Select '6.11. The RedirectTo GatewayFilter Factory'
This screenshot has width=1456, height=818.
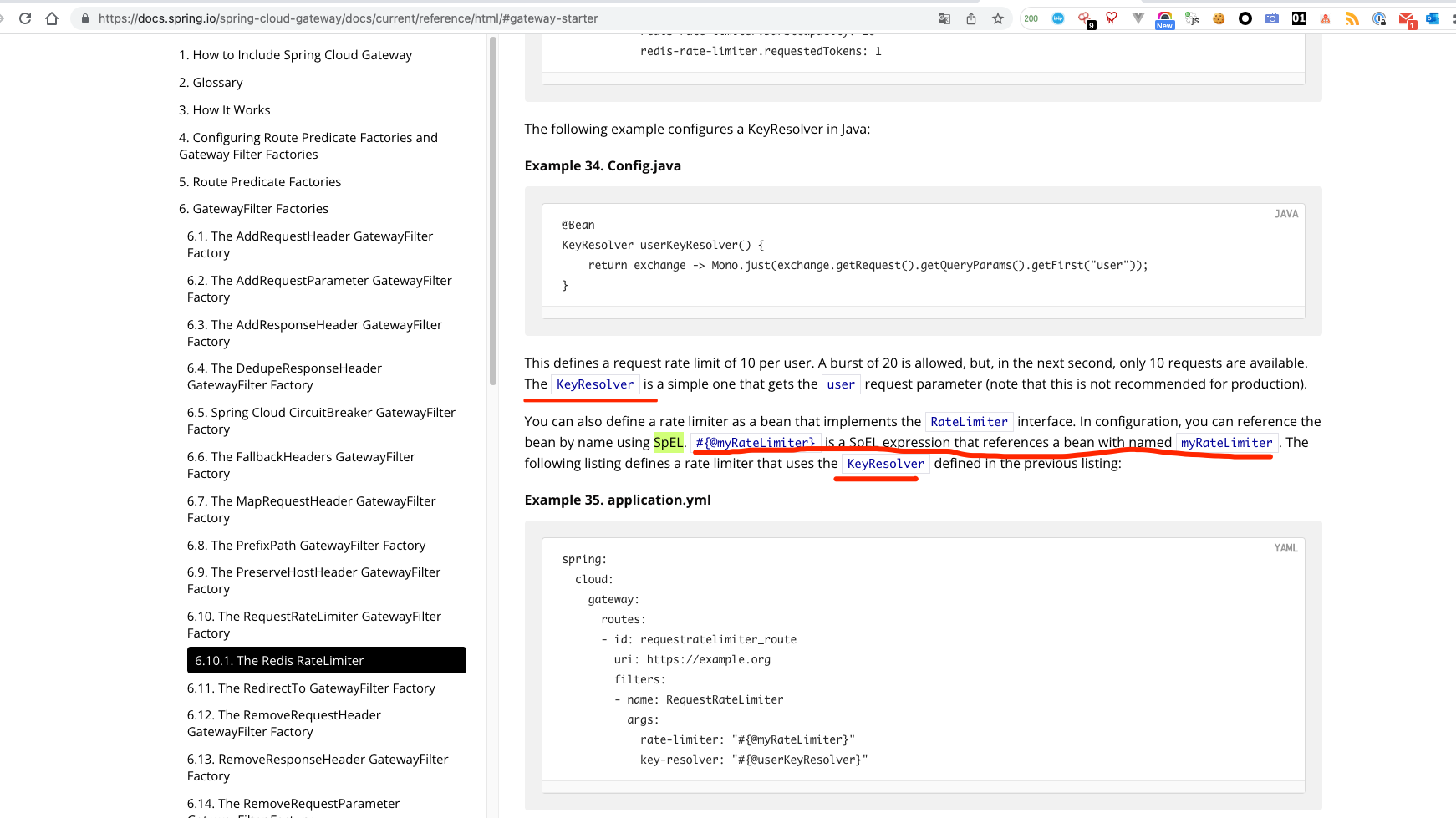tap(311, 688)
